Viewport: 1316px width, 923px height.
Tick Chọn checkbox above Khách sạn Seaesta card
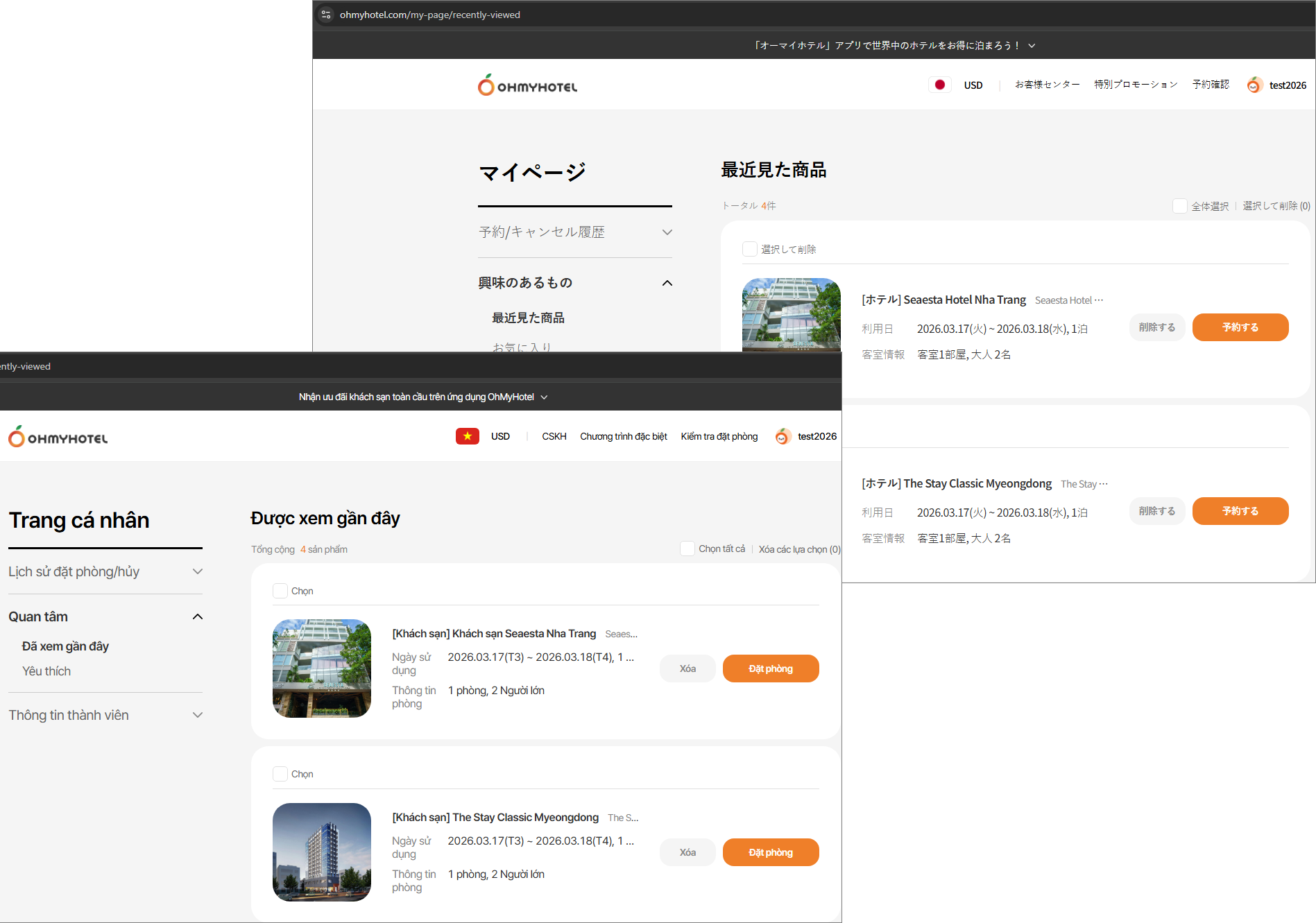coord(280,591)
